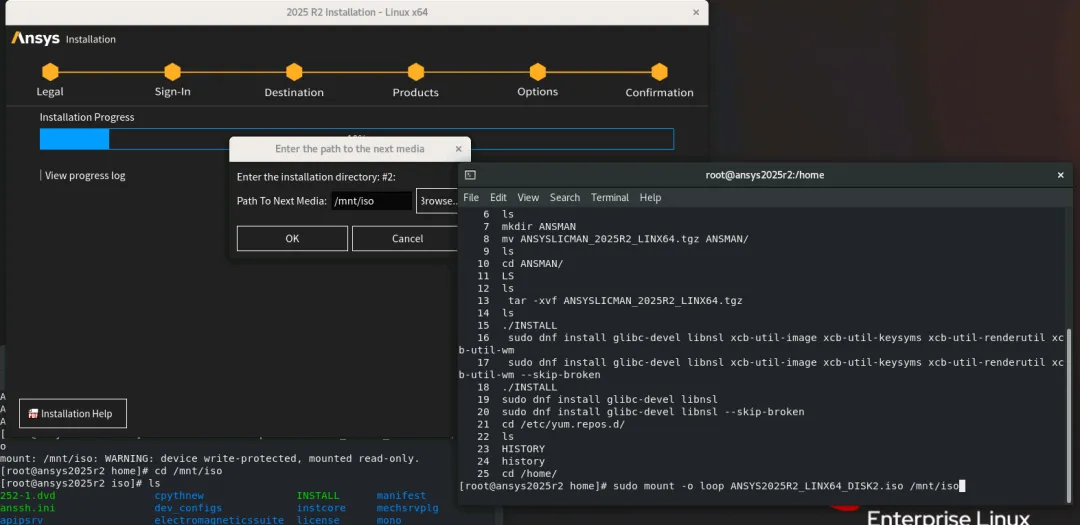Screen dimensions: 1080x525
Task: Close the terminal window
Action: click(x=1061, y=175)
